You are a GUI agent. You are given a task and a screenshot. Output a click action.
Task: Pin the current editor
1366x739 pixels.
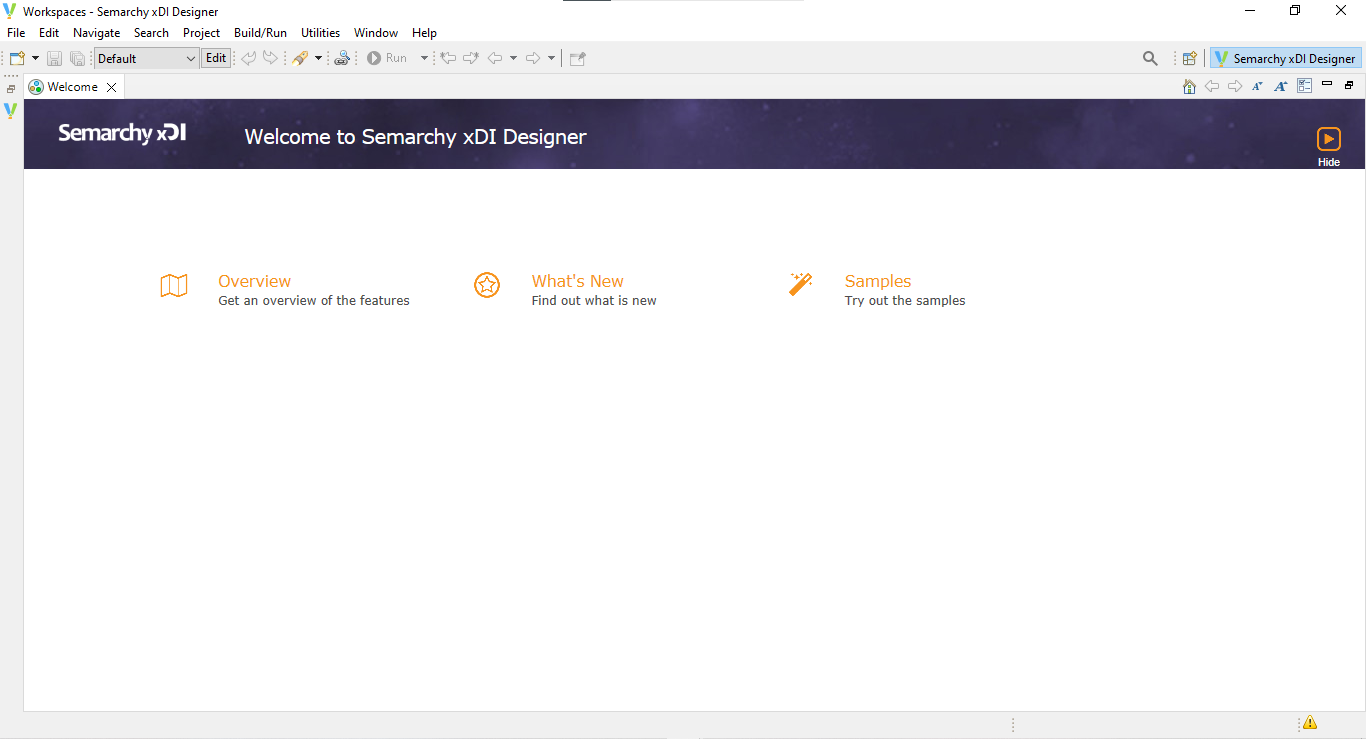coord(577,57)
